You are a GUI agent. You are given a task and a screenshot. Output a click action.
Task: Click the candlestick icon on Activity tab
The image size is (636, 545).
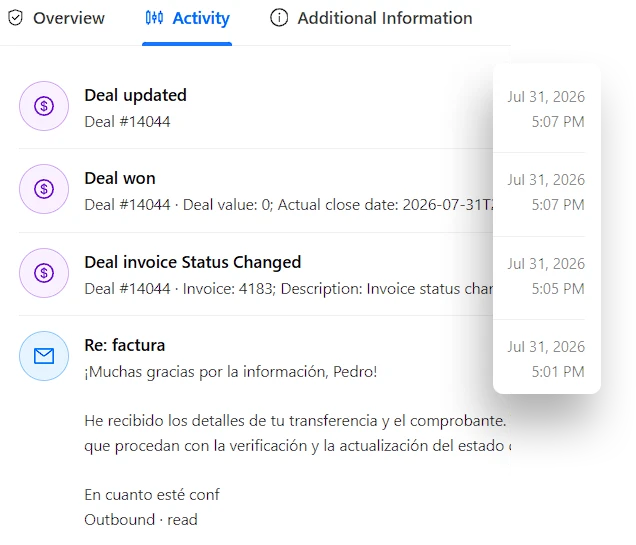(x=155, y=18)
